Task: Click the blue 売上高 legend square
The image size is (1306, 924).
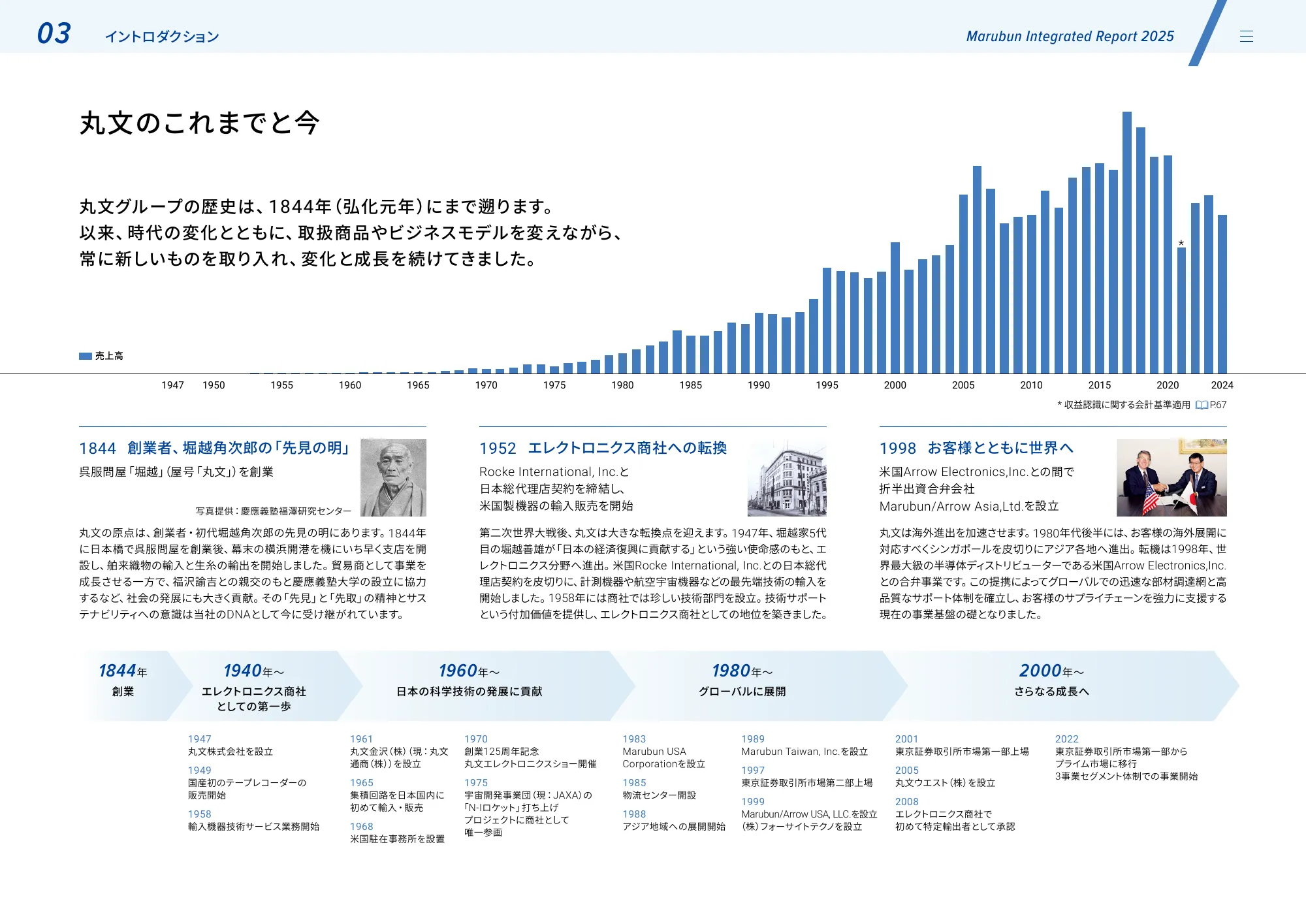Action: pos(84,356)
